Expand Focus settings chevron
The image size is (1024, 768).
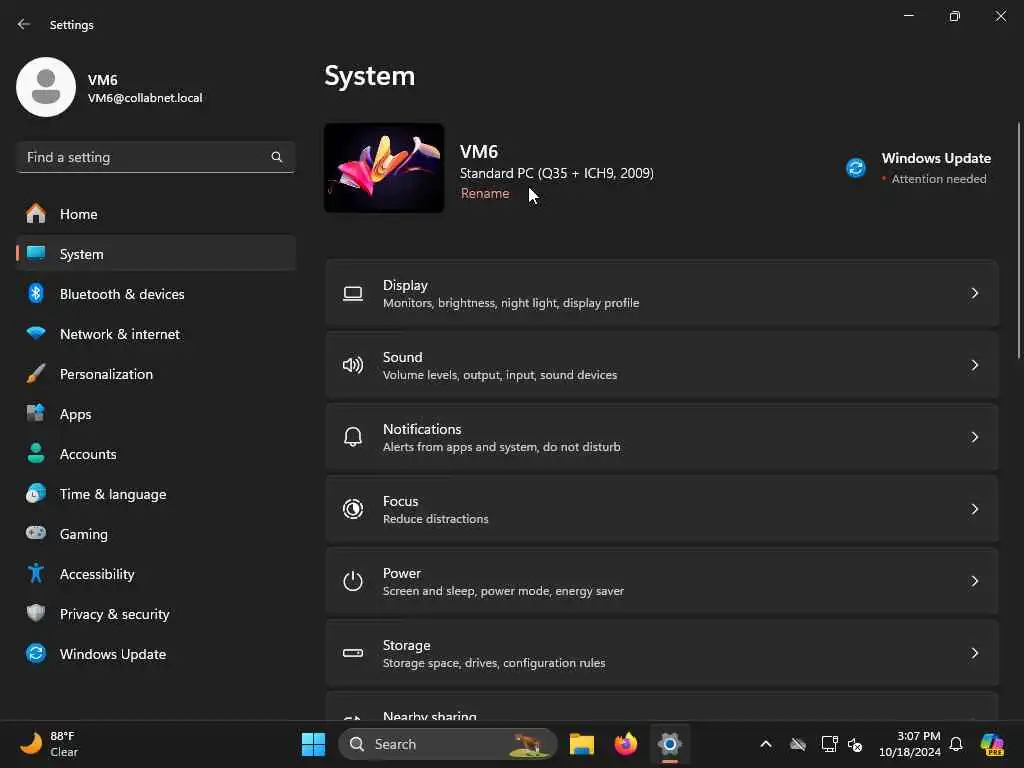[x=974, y=509]
